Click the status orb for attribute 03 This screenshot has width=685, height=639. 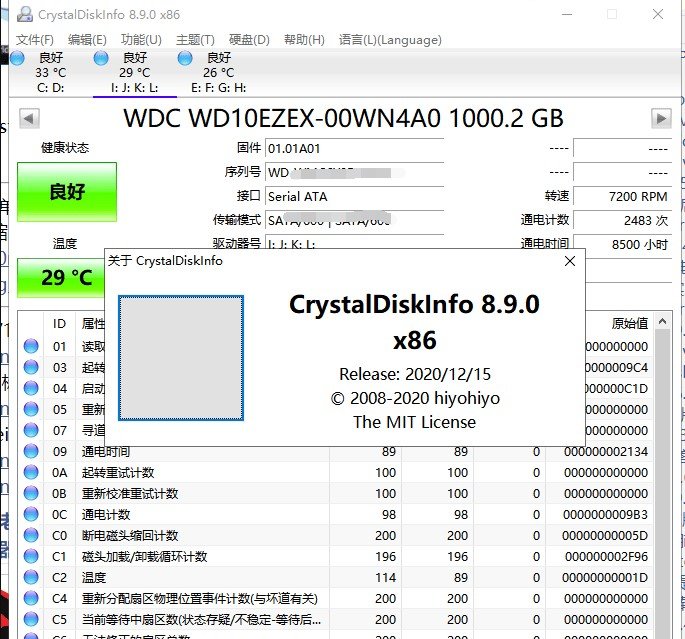(31, 367)
